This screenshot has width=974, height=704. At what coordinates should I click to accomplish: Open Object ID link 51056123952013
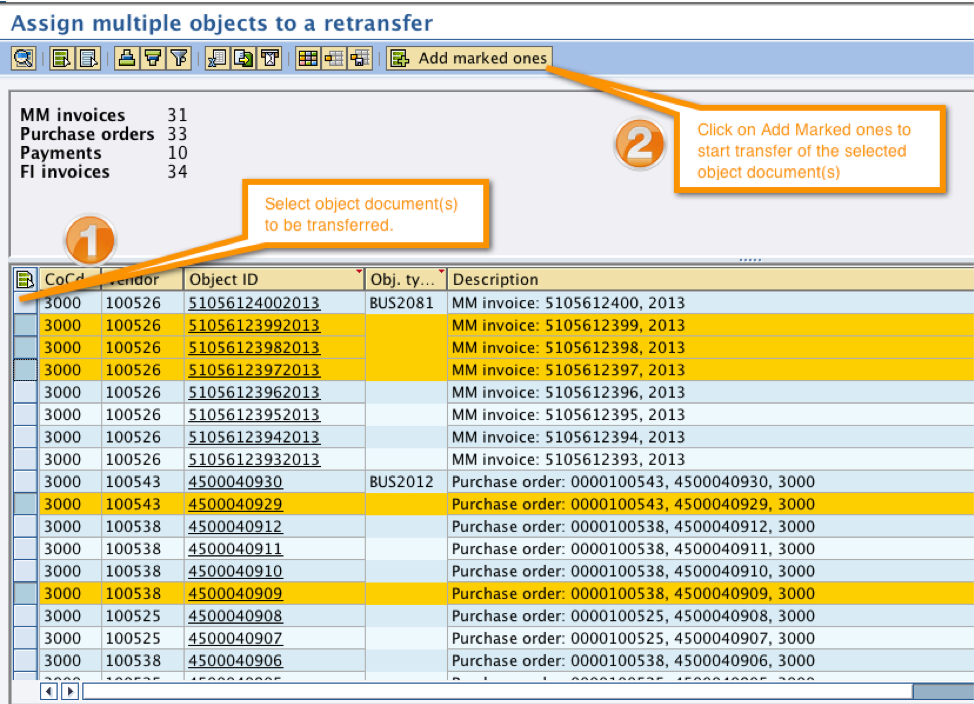pyautogui.click(x=254, y=415)
